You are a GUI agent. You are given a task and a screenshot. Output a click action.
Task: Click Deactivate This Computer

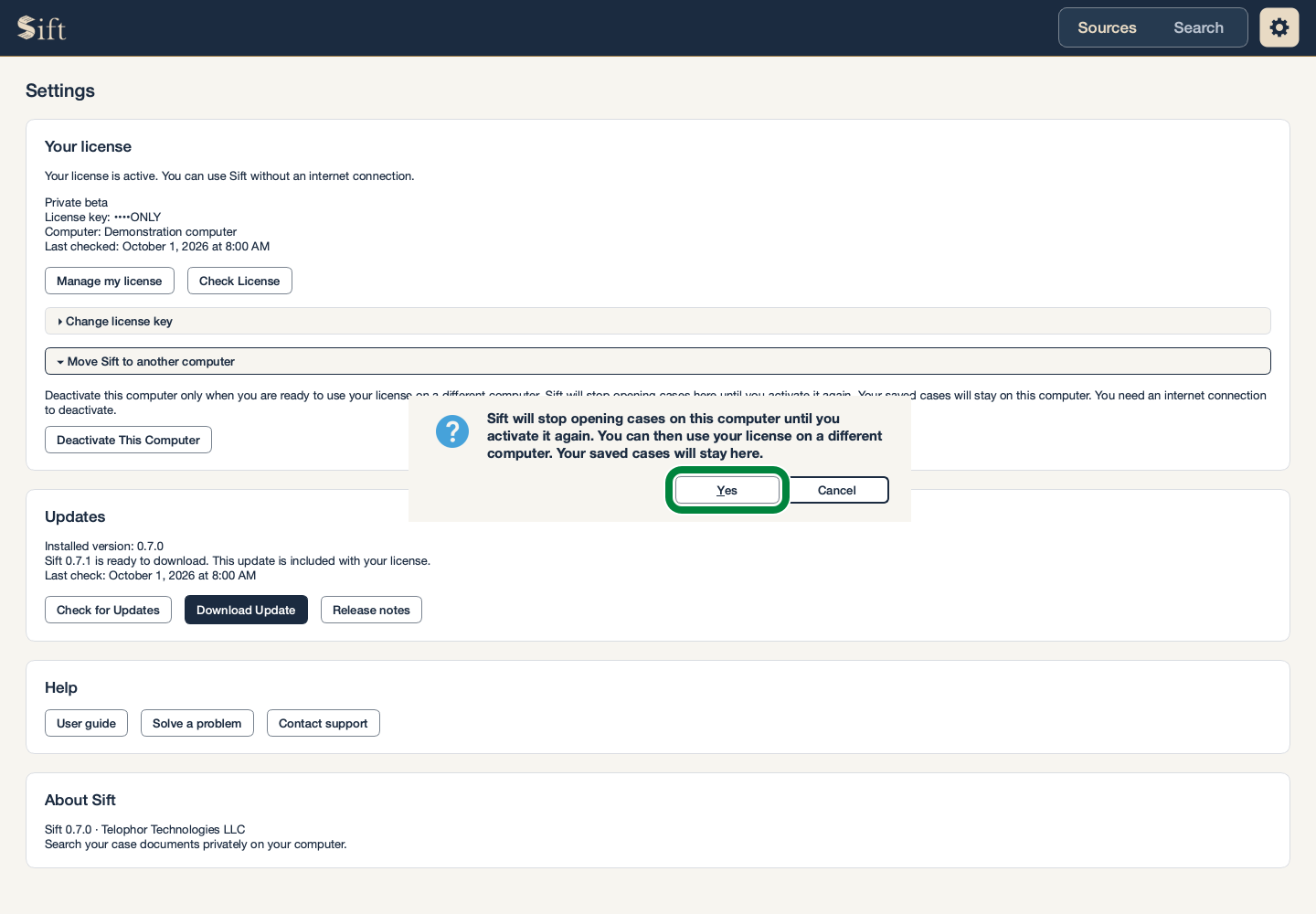[128, 440]
